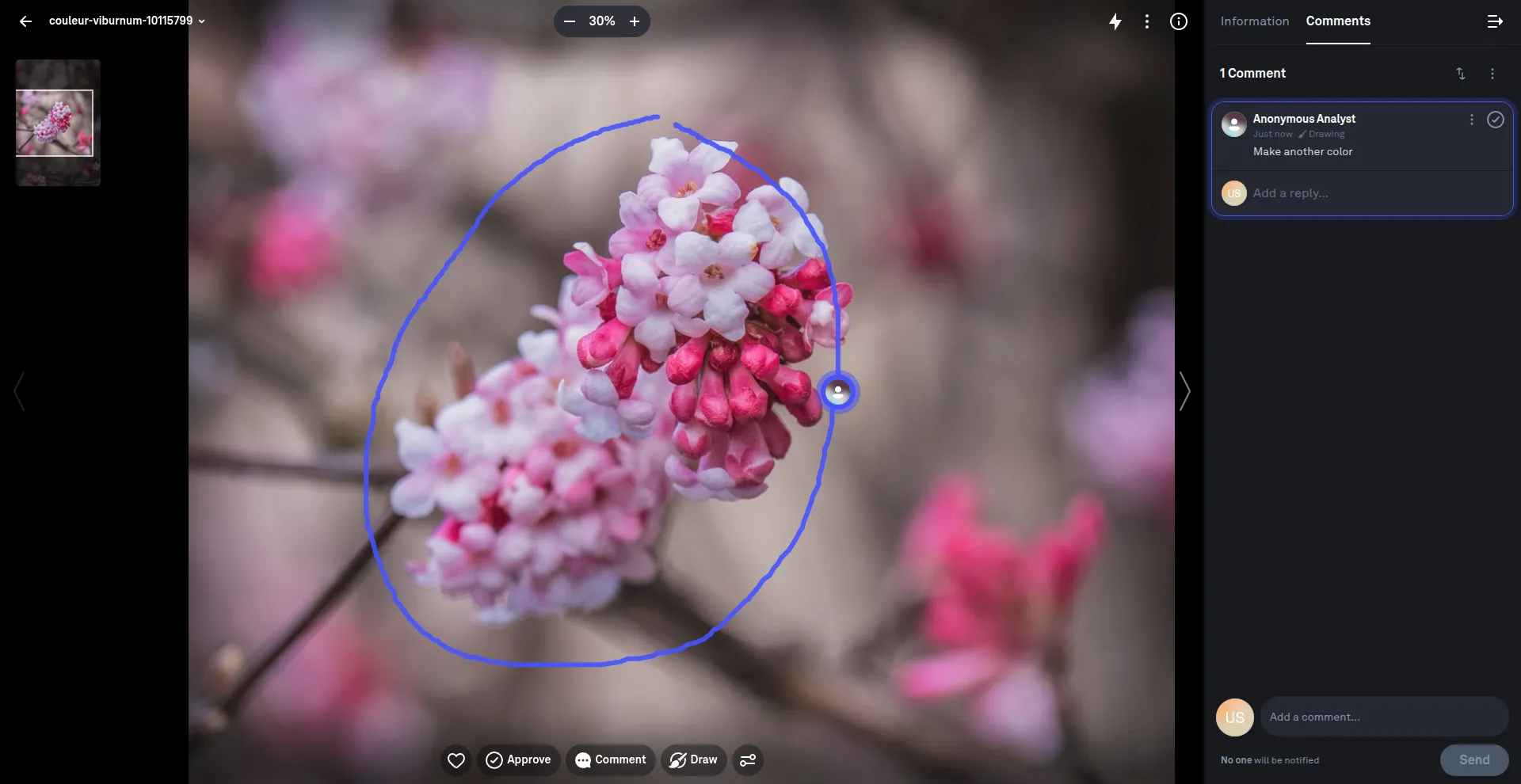Switch to the Information tab
This screenshot has width=1521, height=784.
[x=1253, y=21]
